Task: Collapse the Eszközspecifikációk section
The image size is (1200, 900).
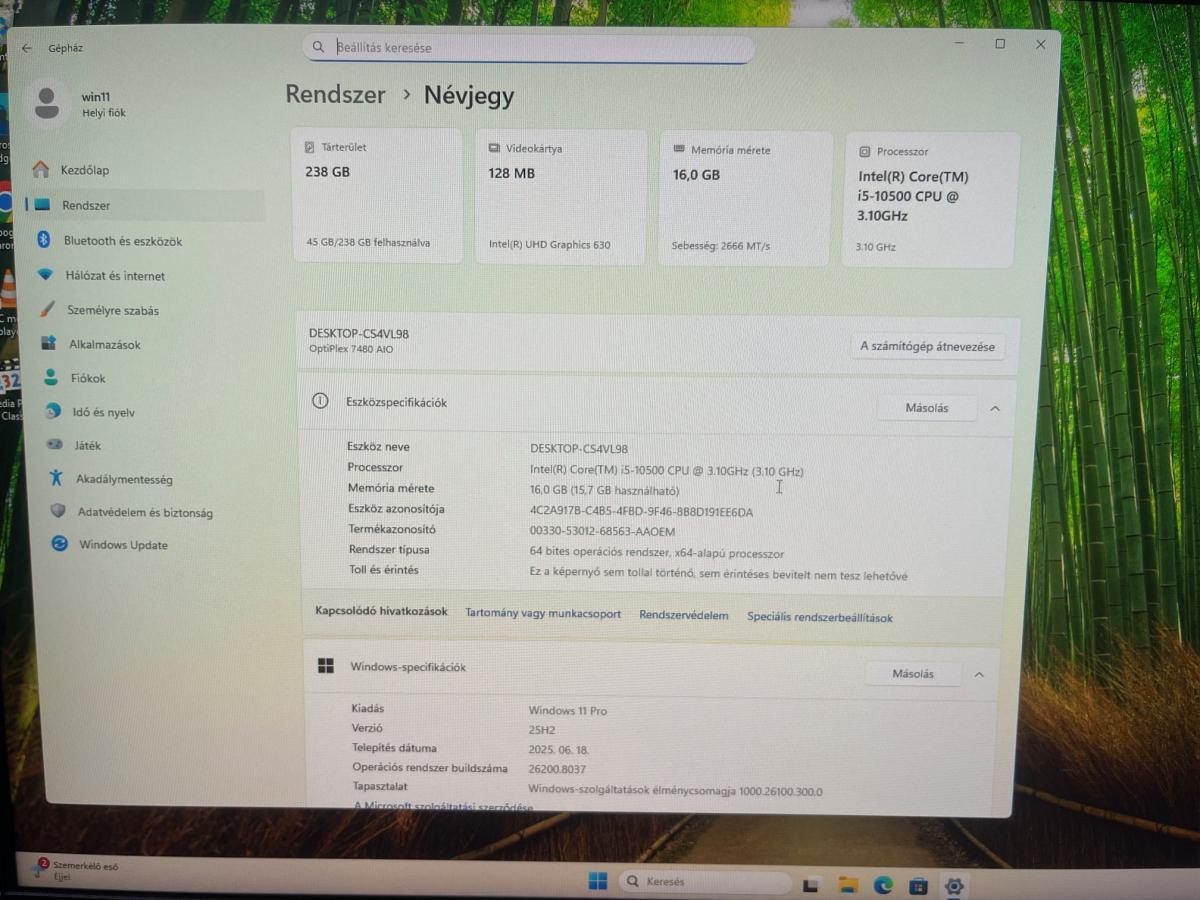Action: click(994, 408)
